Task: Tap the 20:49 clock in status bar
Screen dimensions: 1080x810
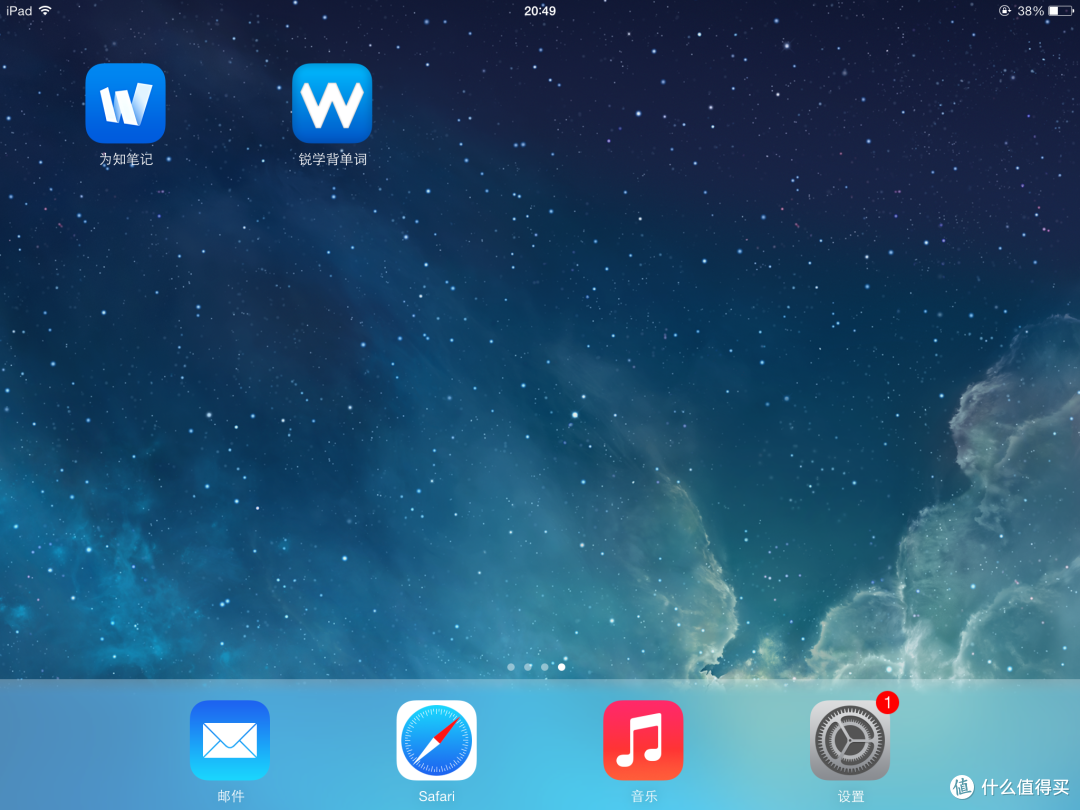Action: tap(539, 10)
